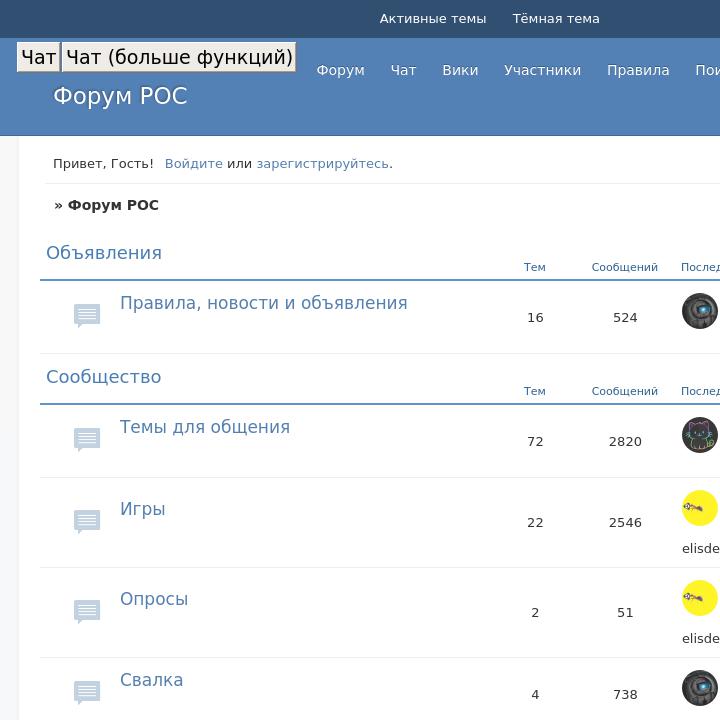
Task: Click the yellow avatar in Игры row
Action: click(x=699, y=508)
